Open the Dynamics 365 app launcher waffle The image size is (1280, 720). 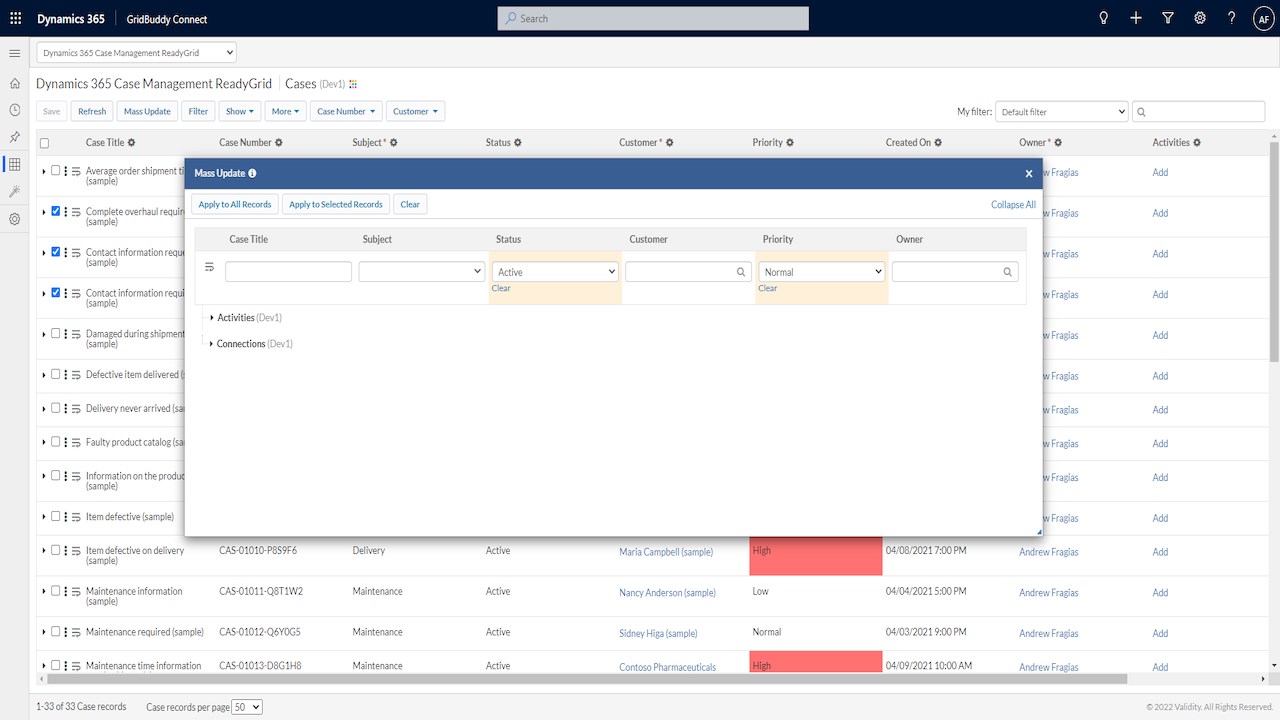(15, 18)
